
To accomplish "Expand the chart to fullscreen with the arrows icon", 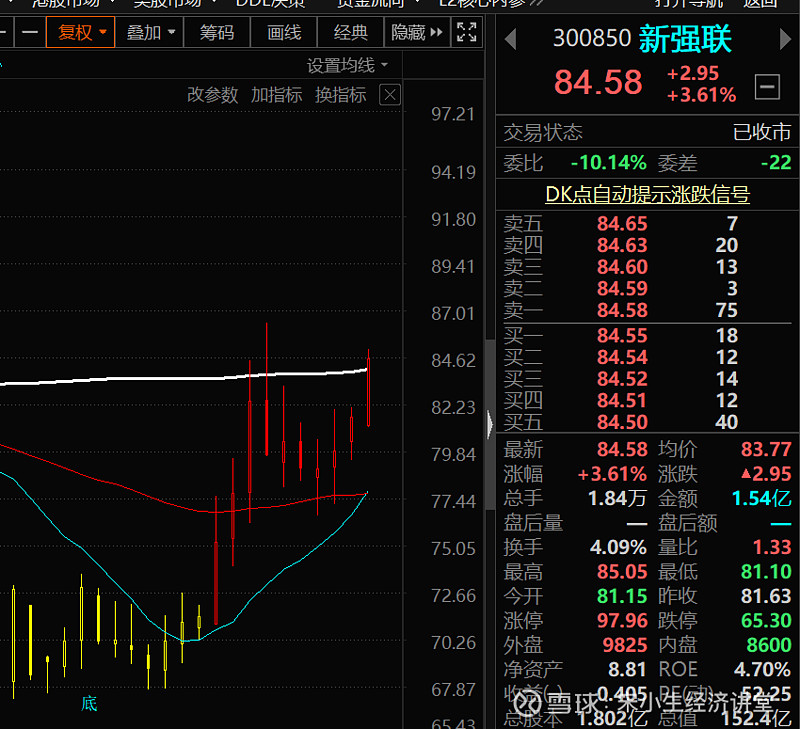I will [x=463, y=32].
